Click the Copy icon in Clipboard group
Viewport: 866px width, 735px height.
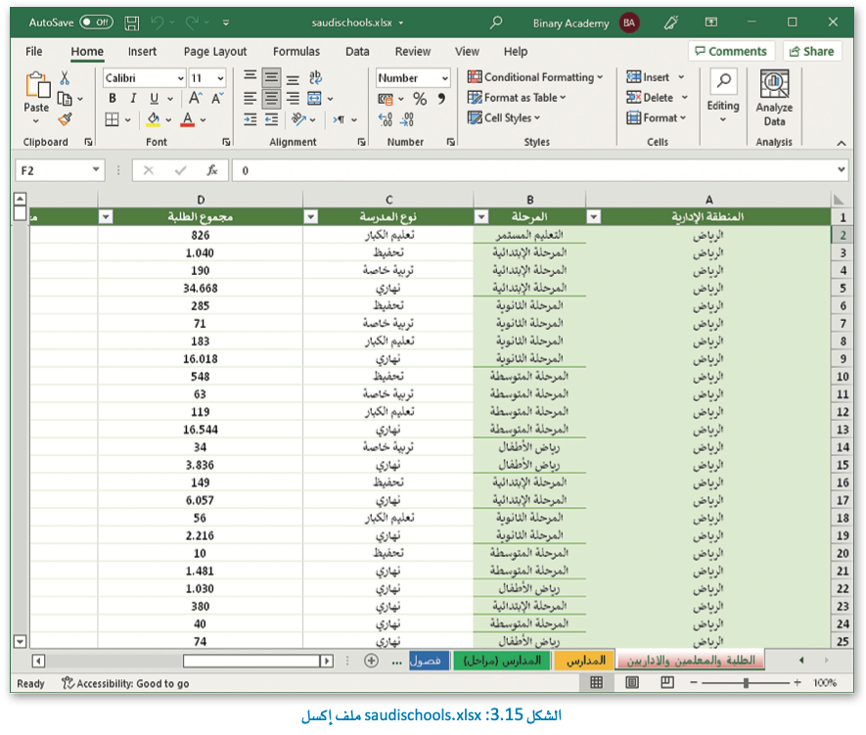[x=65, y=99]
